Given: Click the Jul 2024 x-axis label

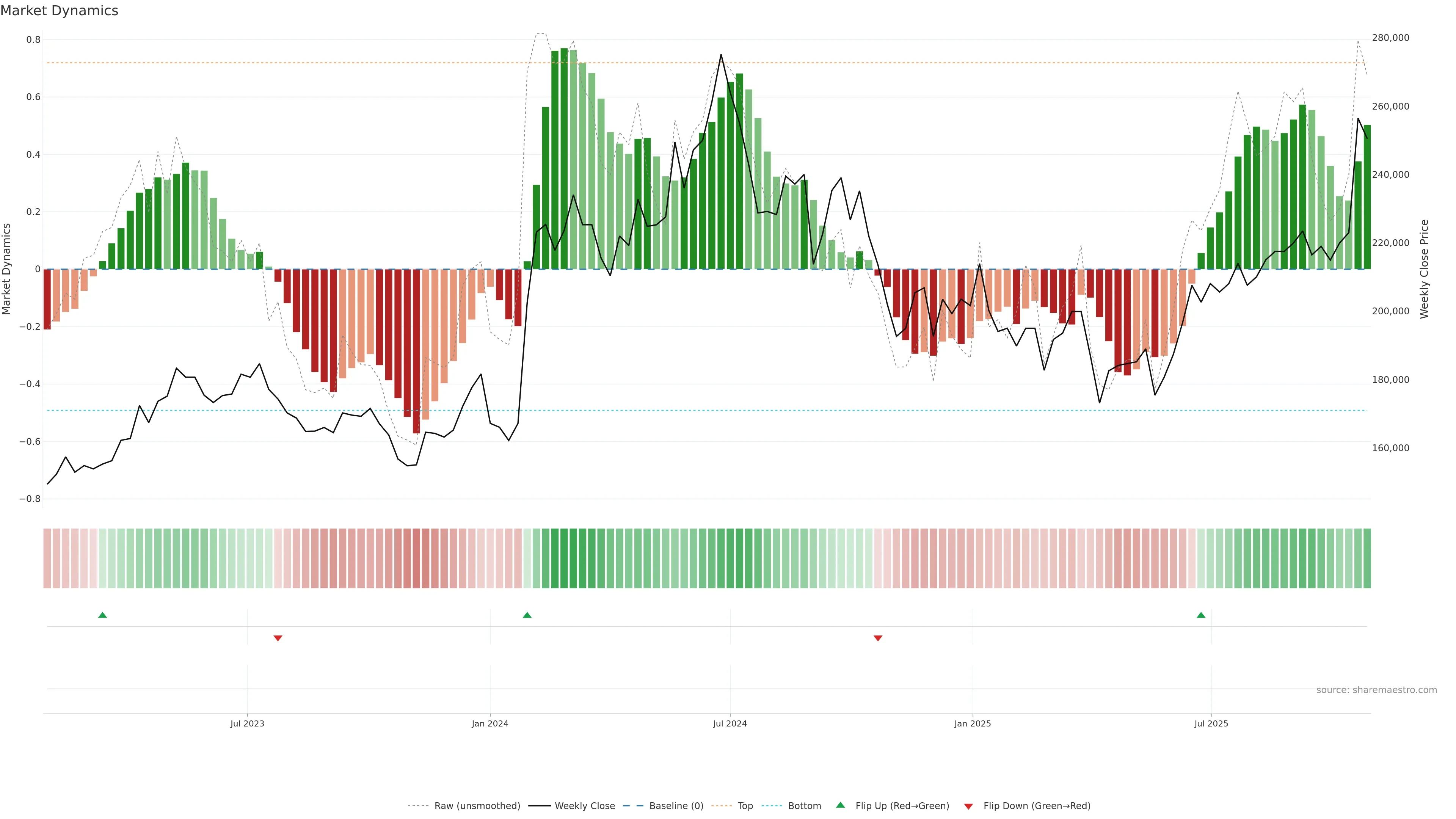Looking at the screenshot, I should [730, 723].
